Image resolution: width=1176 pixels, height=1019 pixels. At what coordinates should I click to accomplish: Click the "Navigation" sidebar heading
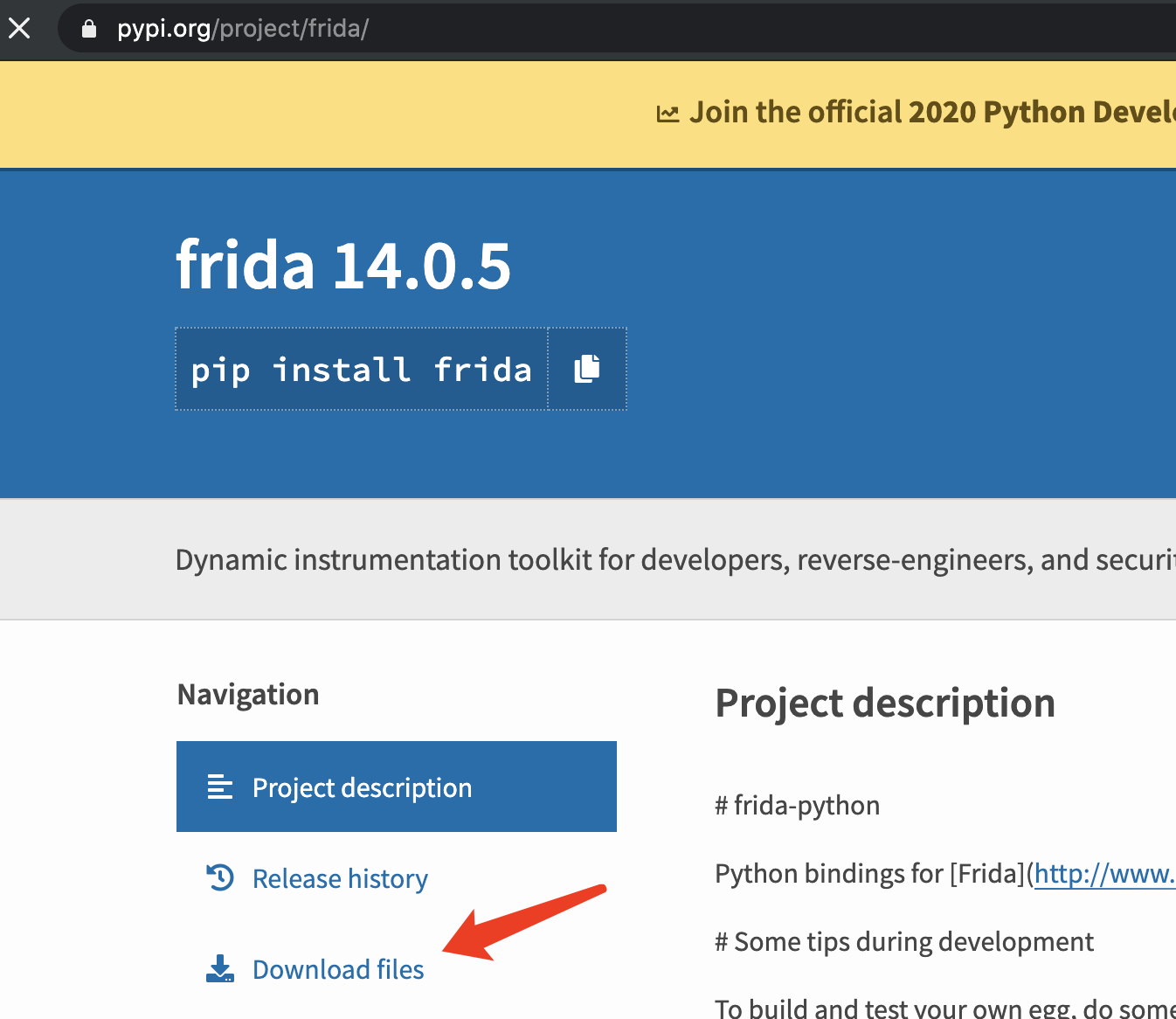tap(248, 695)
